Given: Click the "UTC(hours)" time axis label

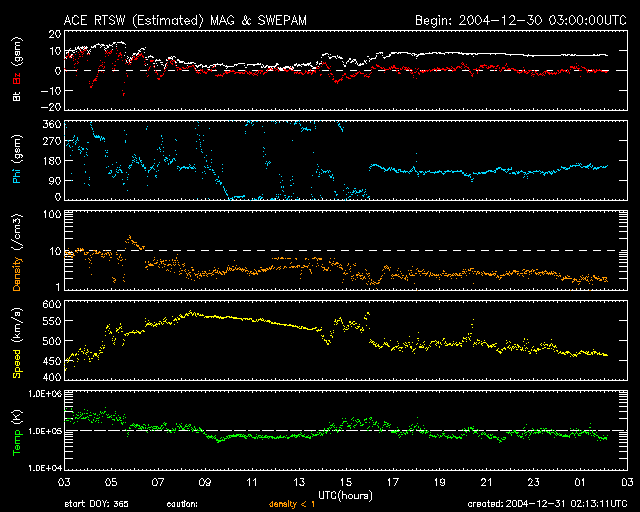Looking at the screenshot, I should click(x=345, y=496).
